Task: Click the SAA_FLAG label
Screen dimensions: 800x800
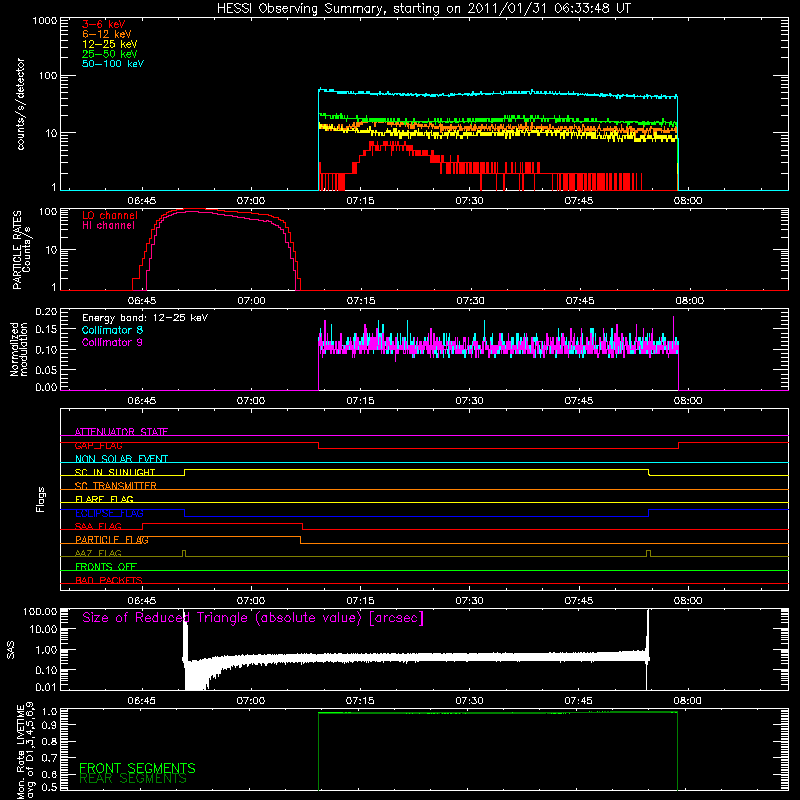Action: (98, 527)
